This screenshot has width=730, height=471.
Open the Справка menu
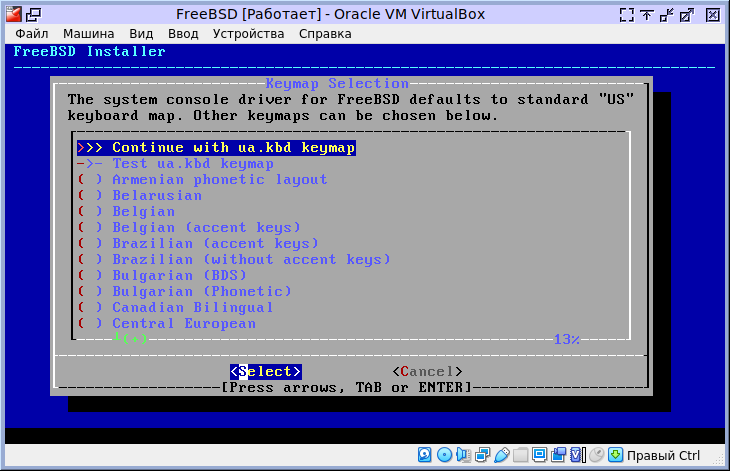325,34
